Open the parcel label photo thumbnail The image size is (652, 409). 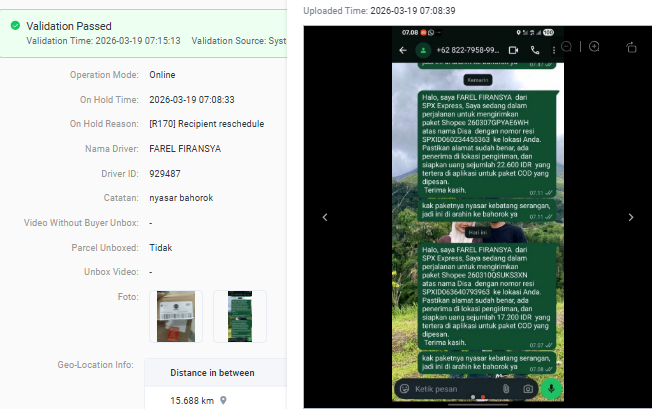(176, 316)
